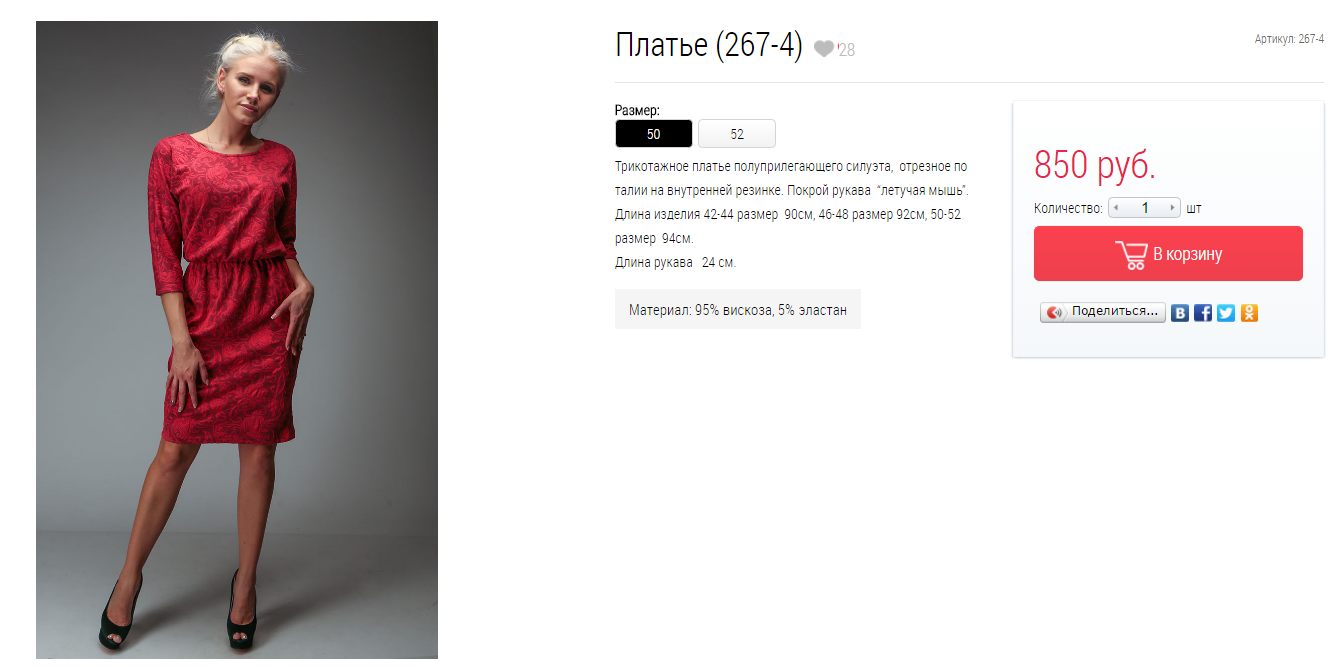Click the Платье (267-4) title
The width and height of the screenshot is (1332, 667).
point(709,46)
